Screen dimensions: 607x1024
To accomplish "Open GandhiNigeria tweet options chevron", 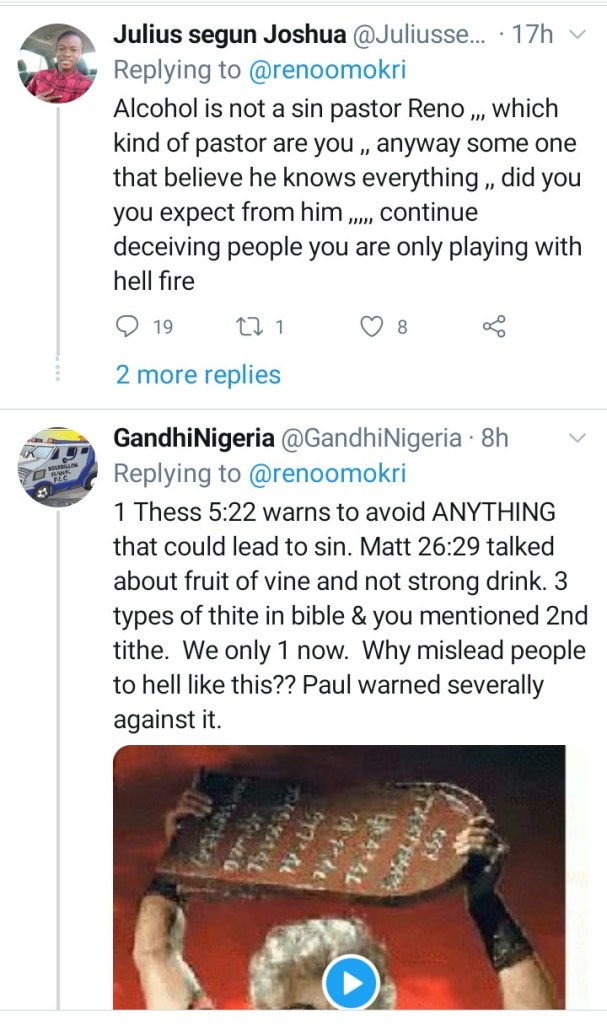I will pyautogui.click(x=577, y=439).
